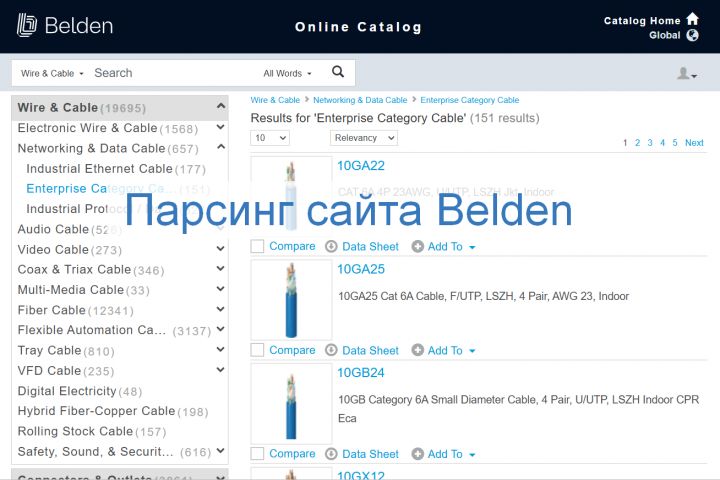Go to results page 3
720x480 pixels.
650,143
